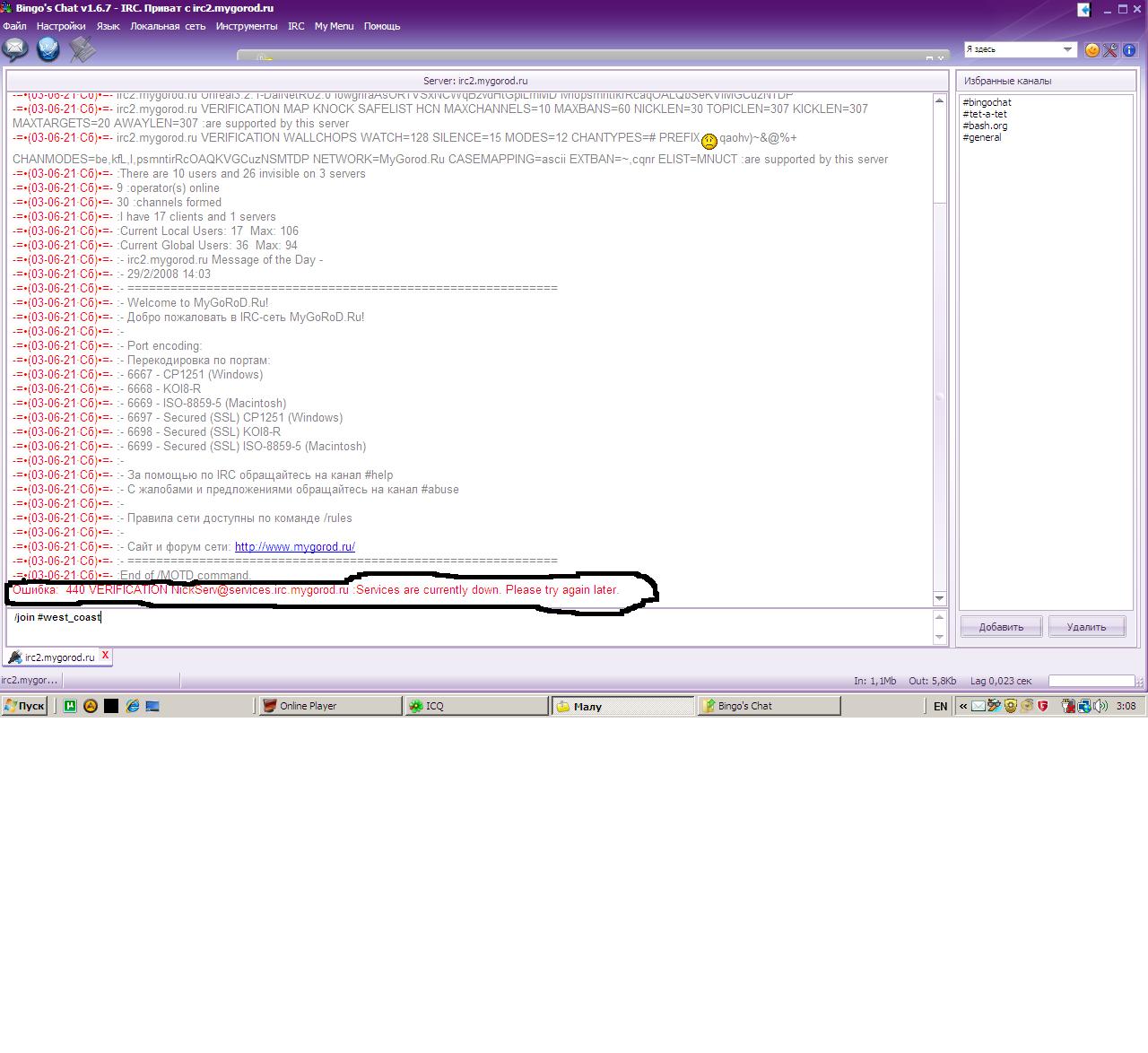Open the wrench and screwdriver settings icon
Screen dimensions: 1148x1053
[1110, 50]
